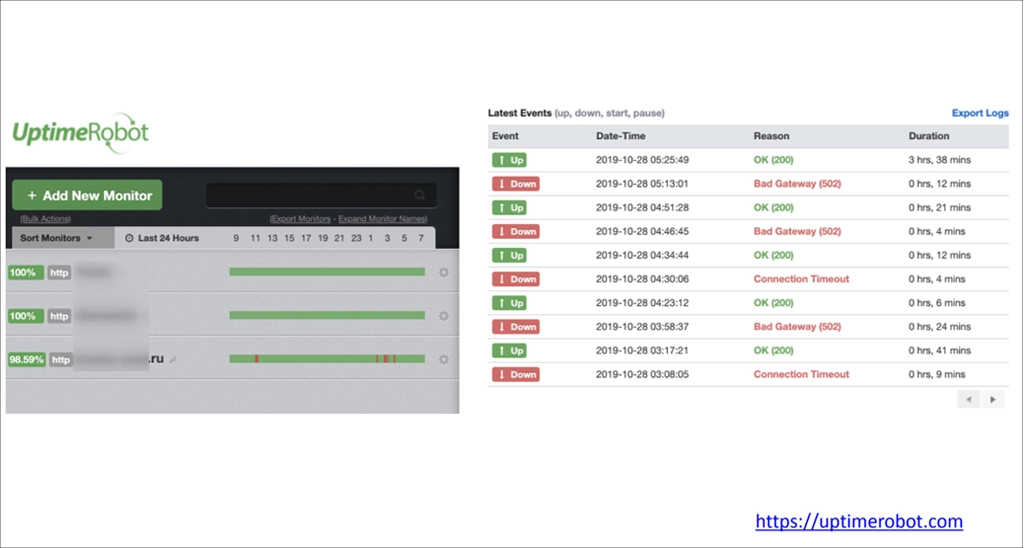The image size is (1024, 548).
Task: Open settings gear of second 100% monitor
Action: (x=443, y=316)
